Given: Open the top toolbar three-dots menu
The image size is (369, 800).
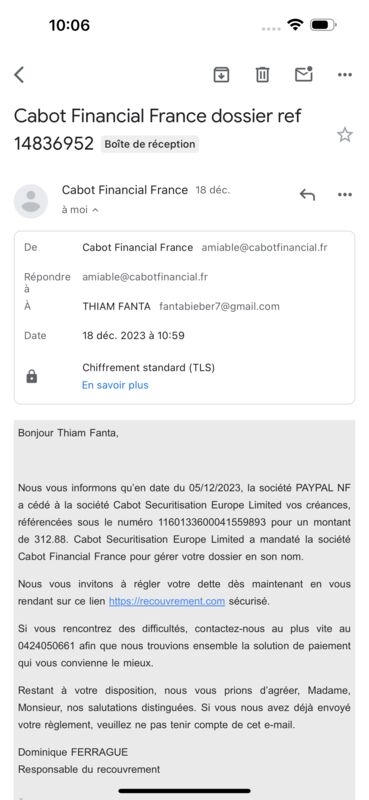Looking at the screenshot, I should coord(345,75).
